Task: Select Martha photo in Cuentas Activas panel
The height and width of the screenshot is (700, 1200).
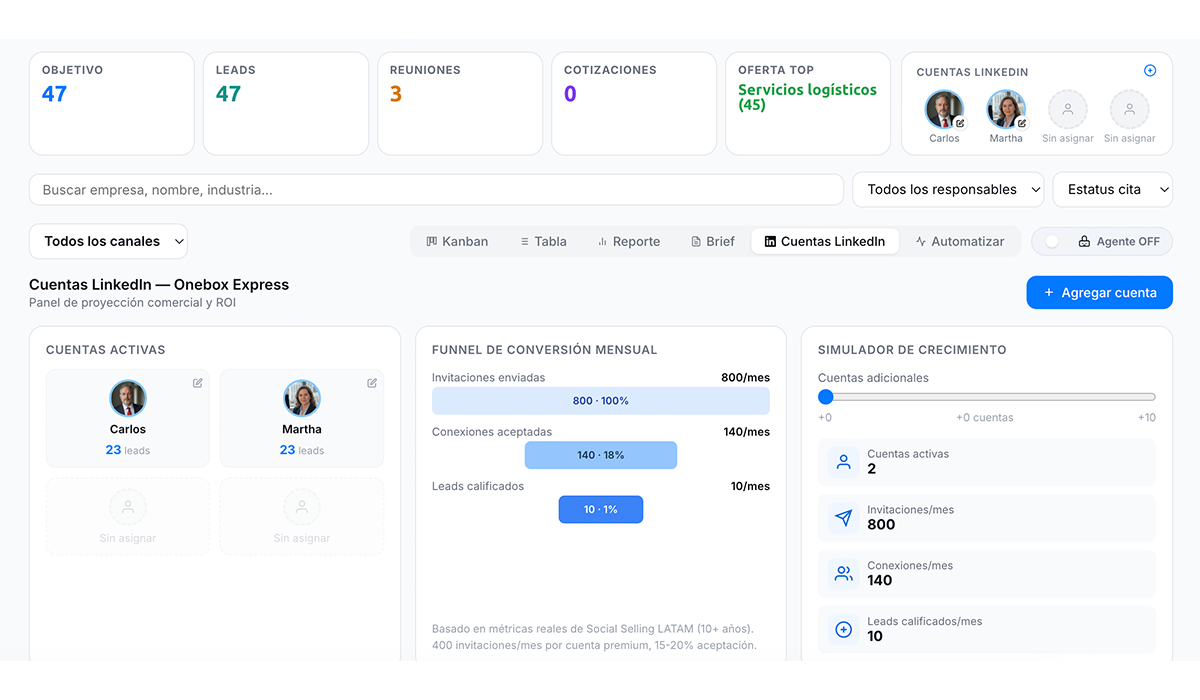Action: pyautogui.click(x=302, y=398)
